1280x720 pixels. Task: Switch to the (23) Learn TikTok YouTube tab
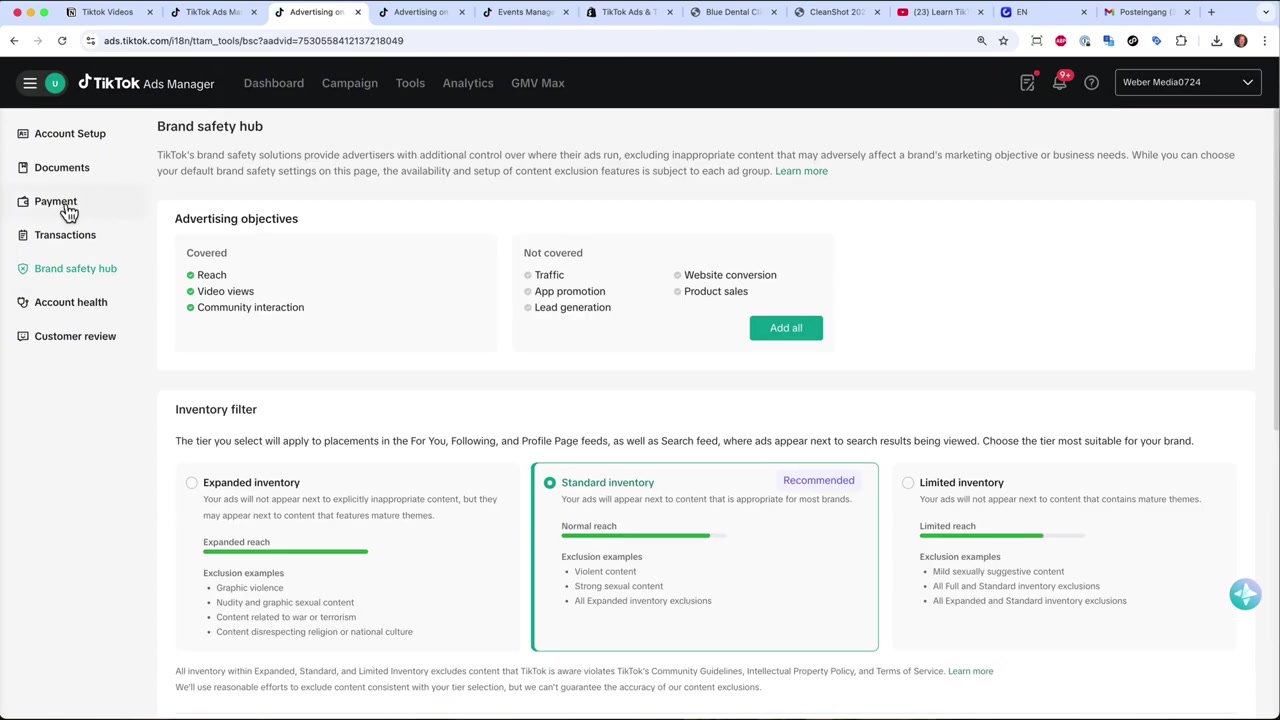(940, 12)
